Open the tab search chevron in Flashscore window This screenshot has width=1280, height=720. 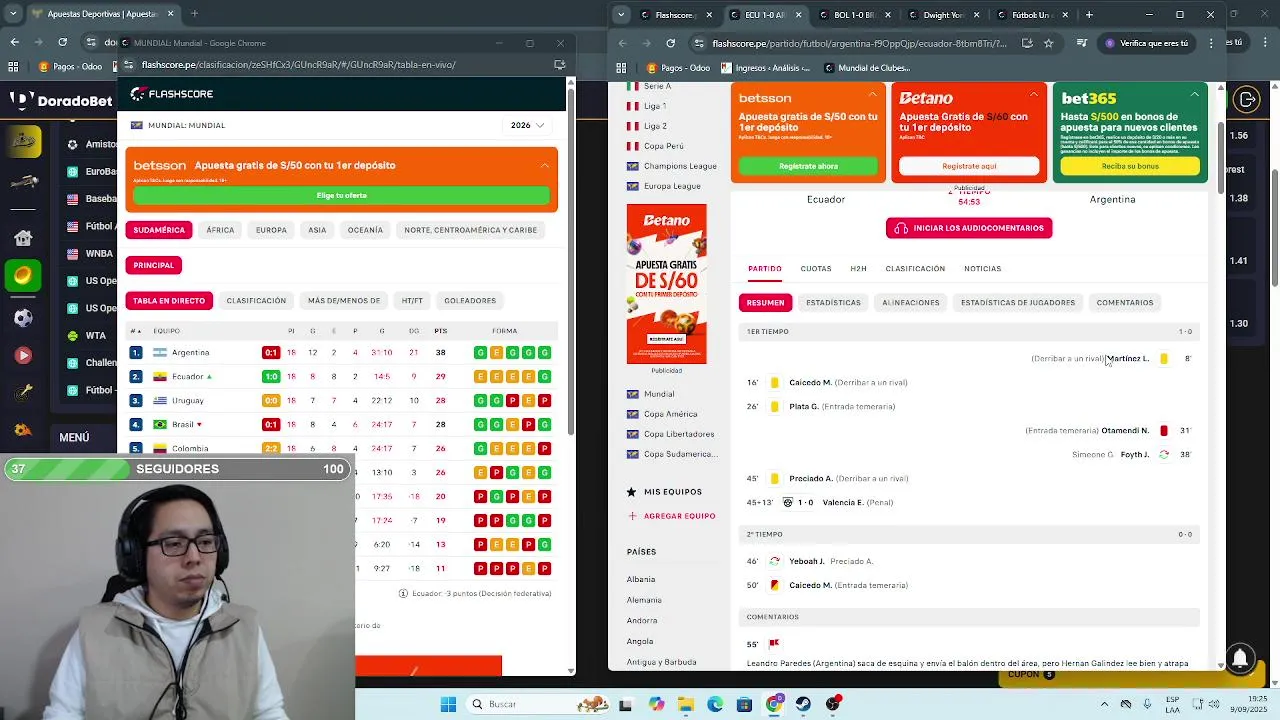[x=621, y=14]
